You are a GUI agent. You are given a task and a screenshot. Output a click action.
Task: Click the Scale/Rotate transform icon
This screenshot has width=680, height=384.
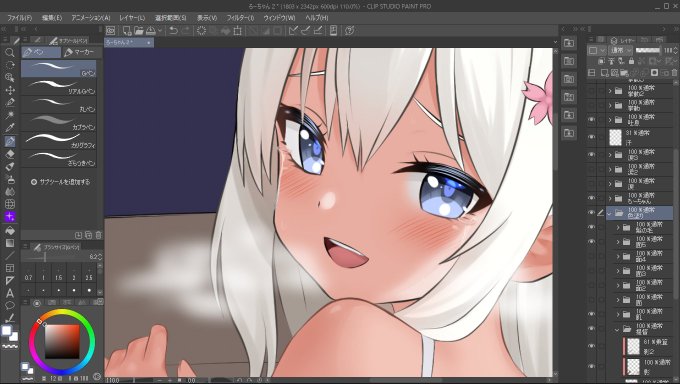click(238, 30)
